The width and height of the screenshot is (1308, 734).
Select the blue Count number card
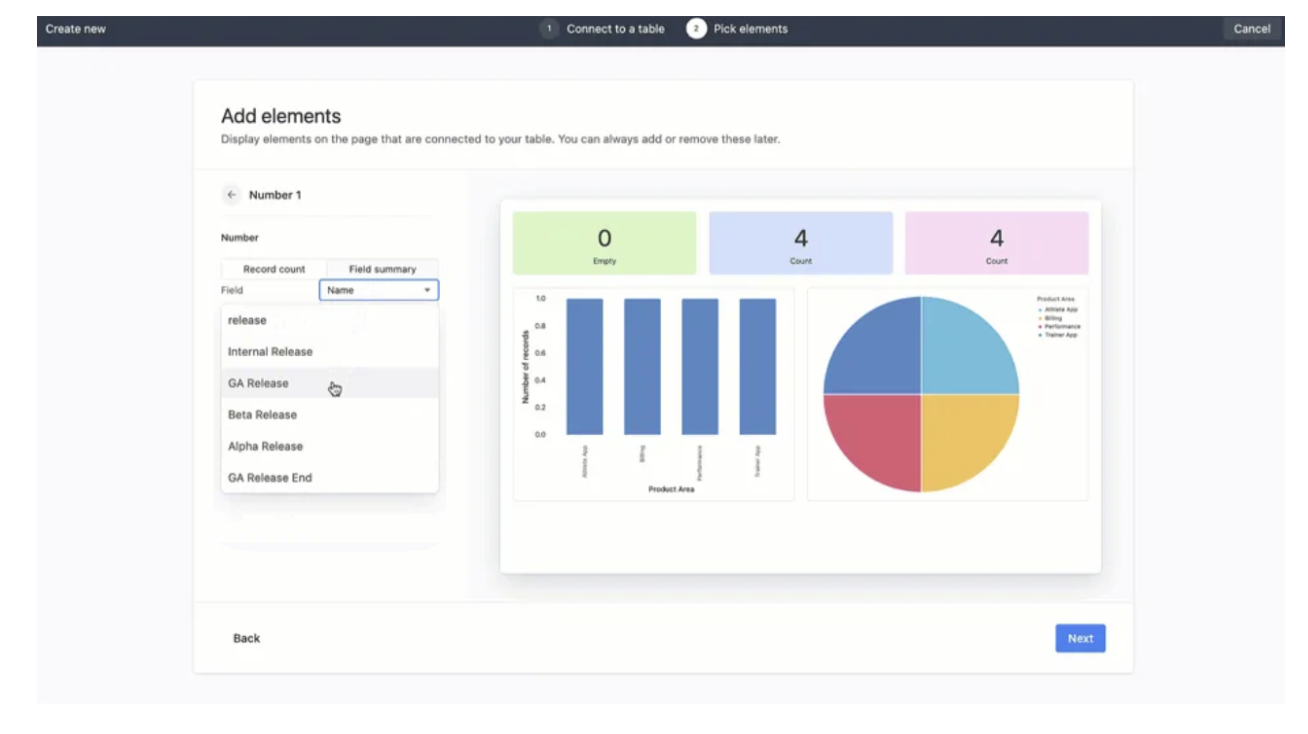coord(800,243)
